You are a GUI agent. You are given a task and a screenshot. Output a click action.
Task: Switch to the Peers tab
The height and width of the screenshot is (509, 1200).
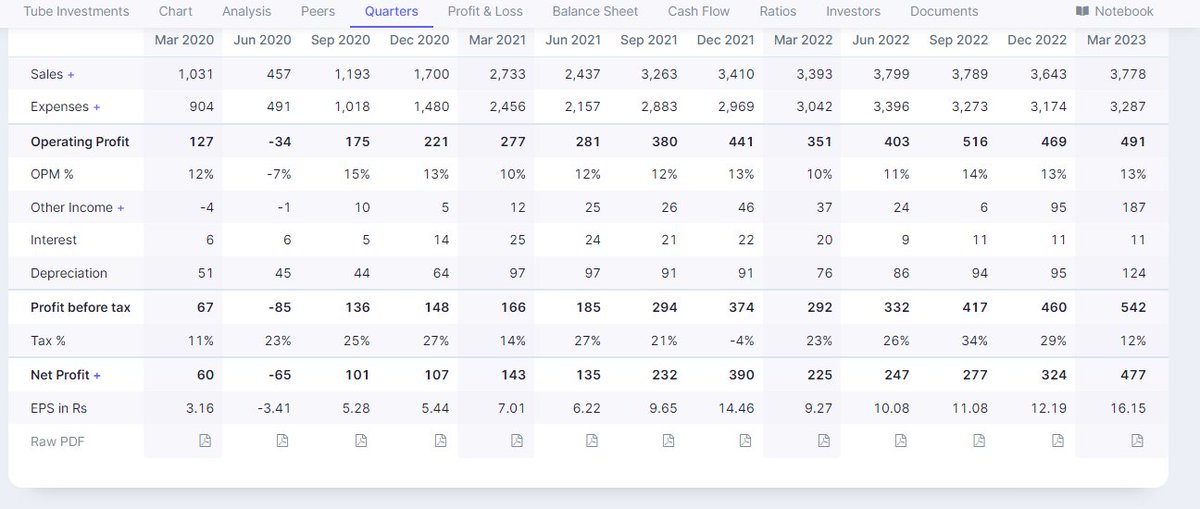pyautogui.click(x=318, y=11)
